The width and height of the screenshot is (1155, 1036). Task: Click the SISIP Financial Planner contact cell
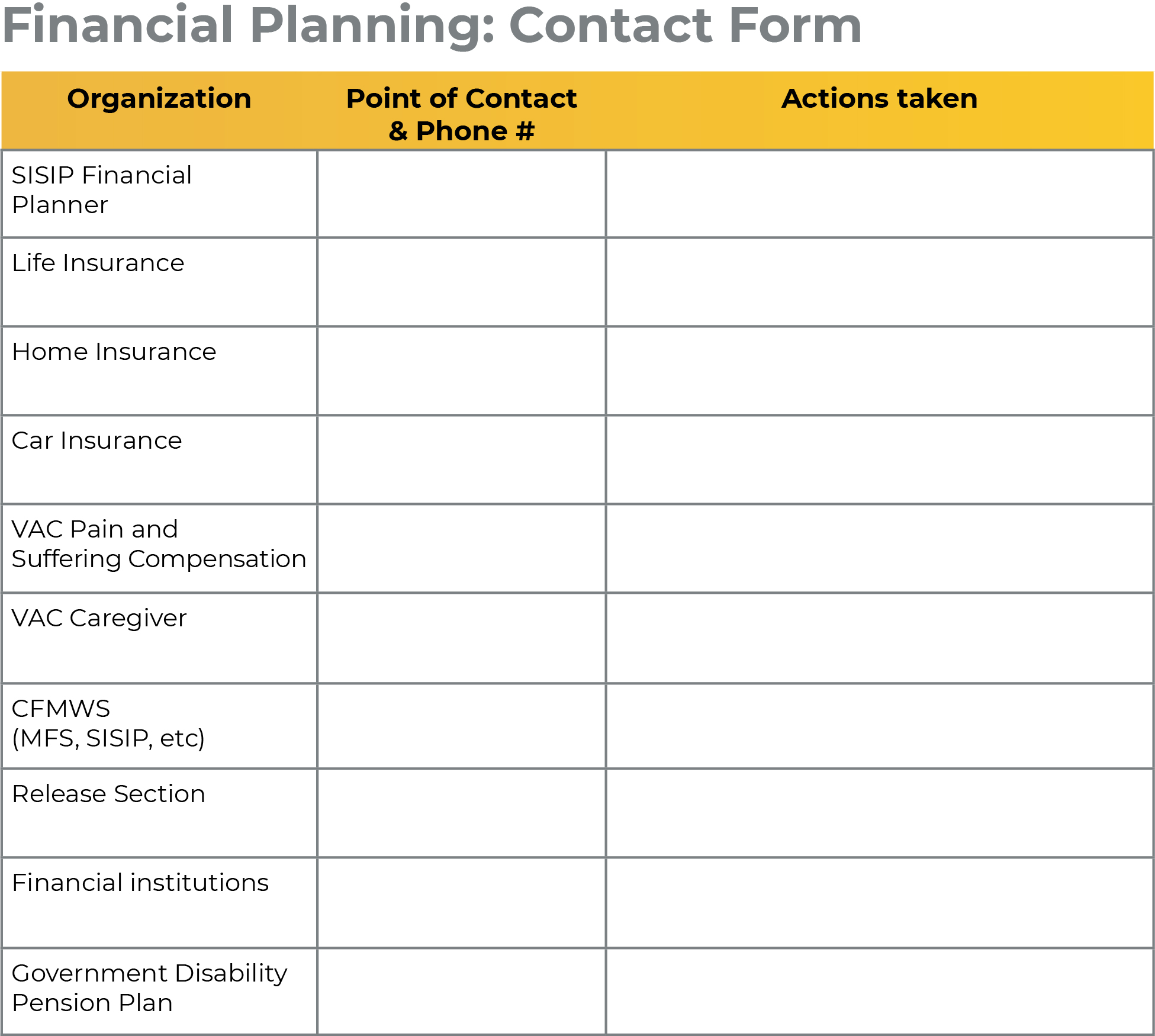[461, 194]
